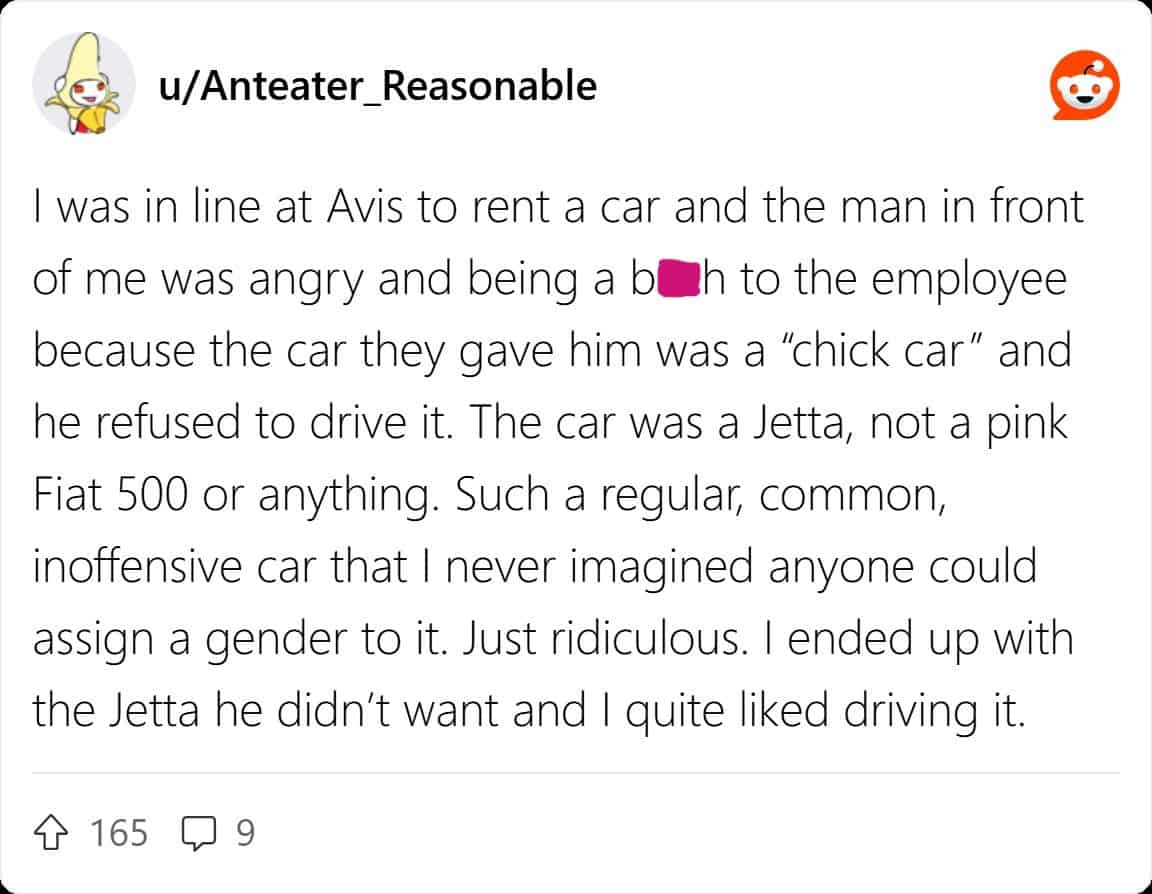Open comments via the speech bubble icon
1152x894 pixels.
pyautogui.click(x=199, y=833)
